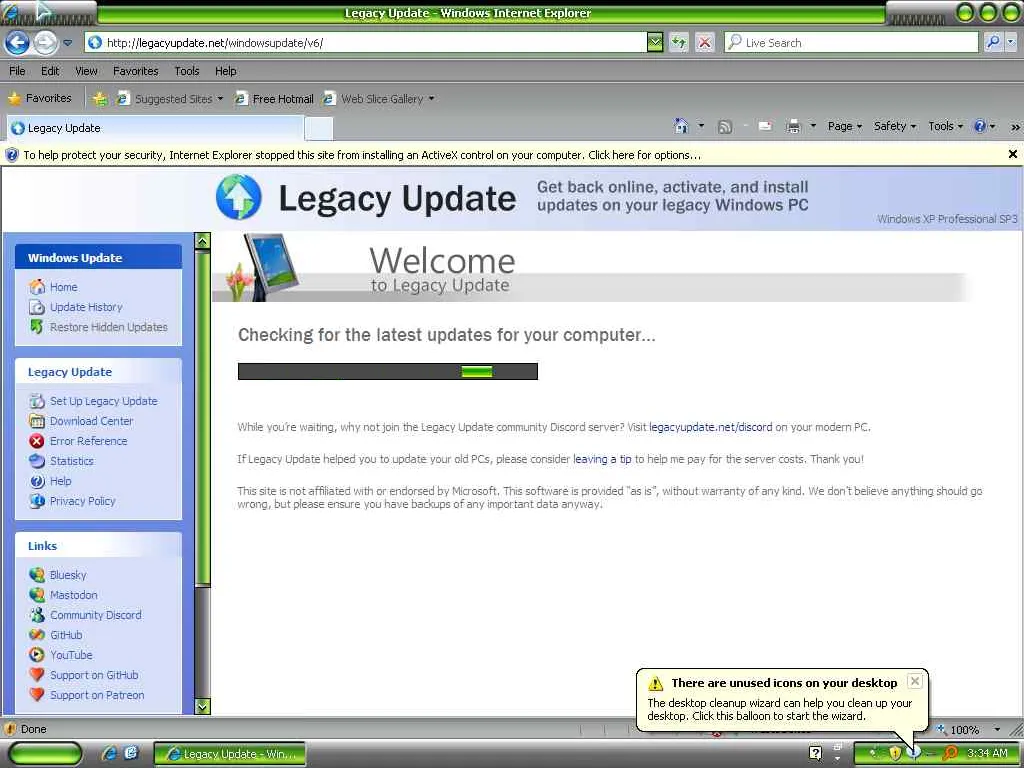Click the Legacy Update globe logo
Viewport: 1024px width, 768px height.
click(x=239, y=197)
